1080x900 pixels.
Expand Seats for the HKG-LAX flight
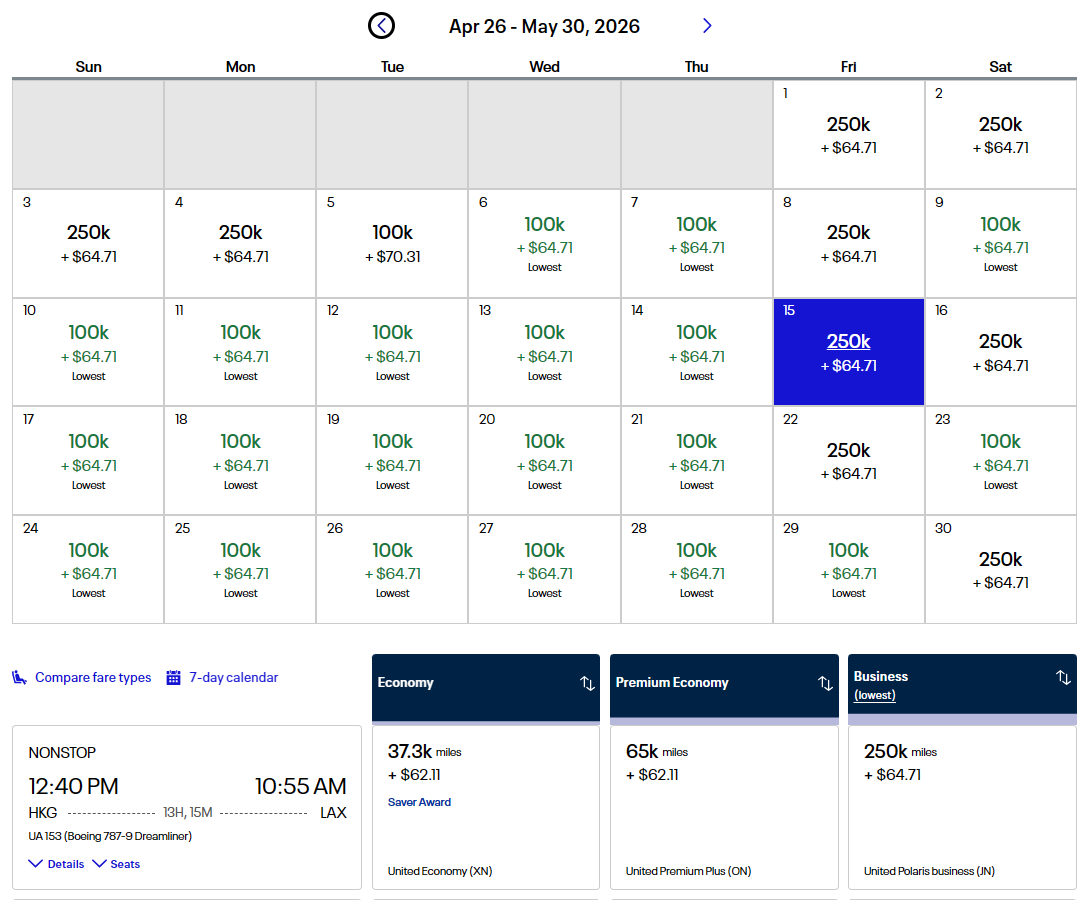tap(116, 864)
